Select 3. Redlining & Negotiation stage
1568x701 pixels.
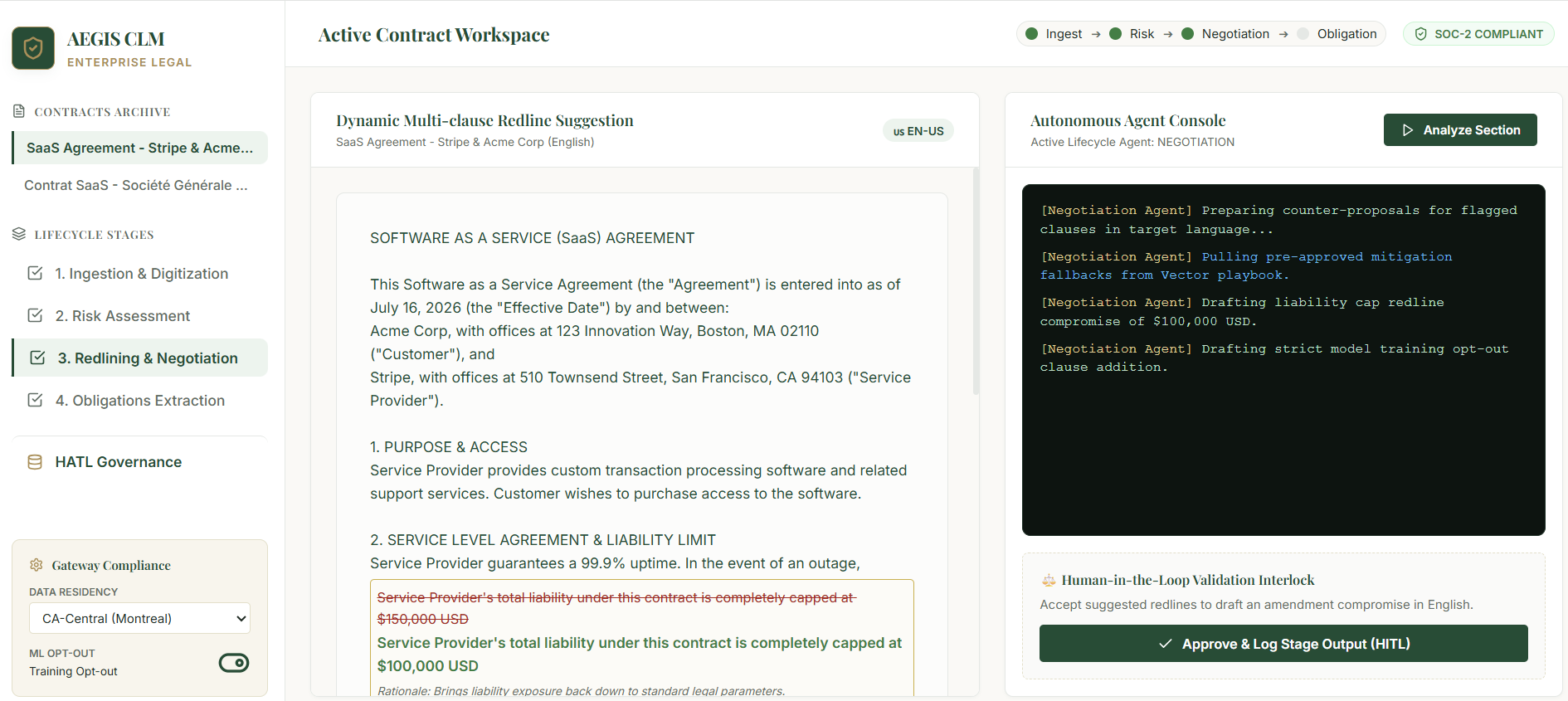[x=139, y=358]
